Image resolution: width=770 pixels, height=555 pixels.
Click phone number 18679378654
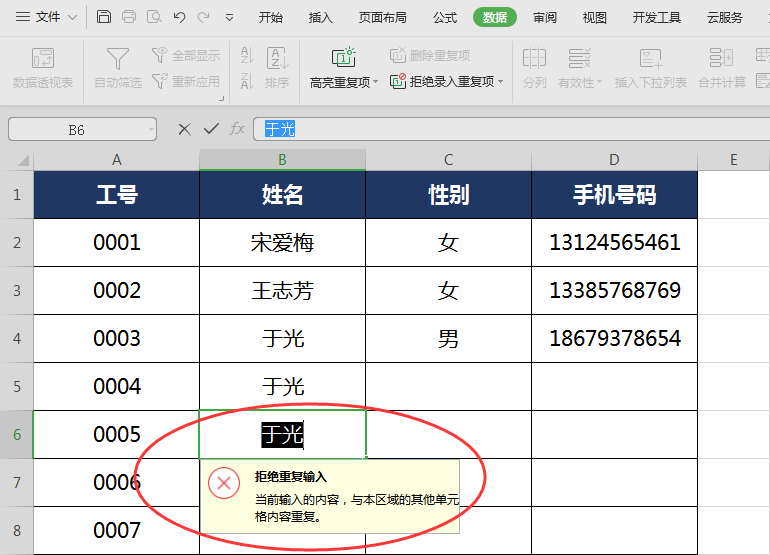tap(614, 338)
